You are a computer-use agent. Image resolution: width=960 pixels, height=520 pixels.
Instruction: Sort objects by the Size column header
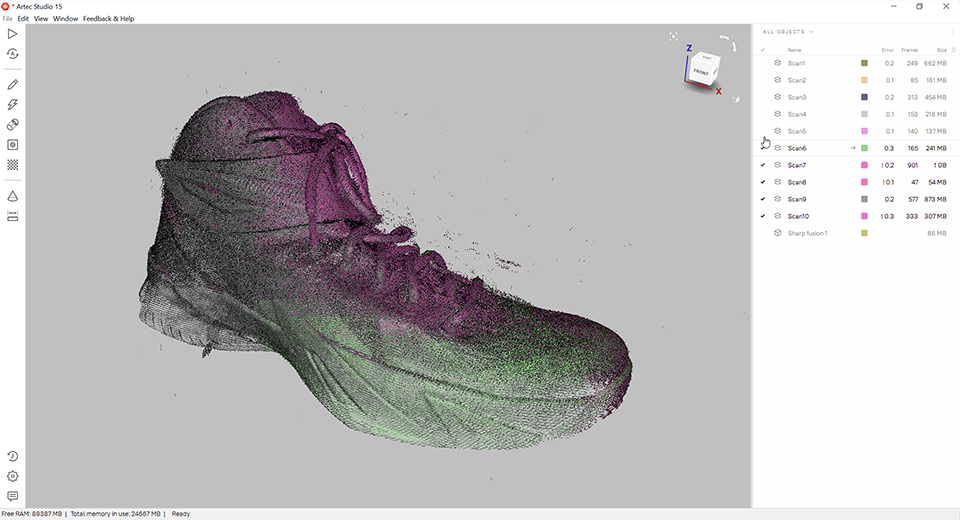tap(942, 50)
